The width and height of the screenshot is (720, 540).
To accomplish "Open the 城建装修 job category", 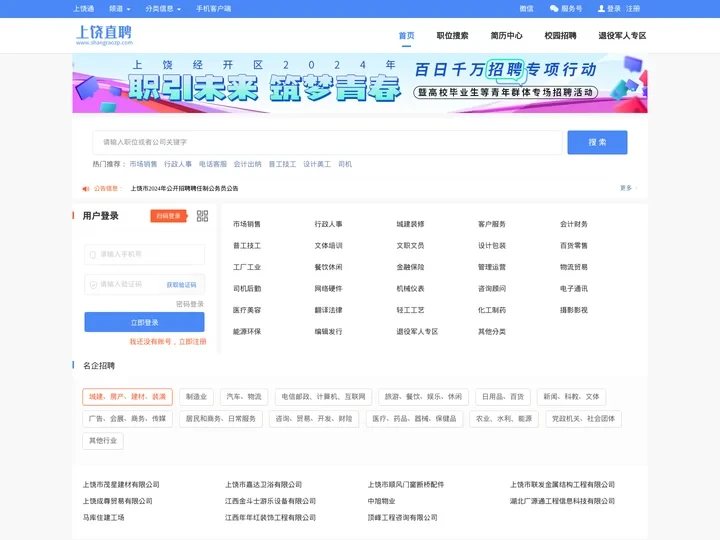I will (x=410, y=224).
